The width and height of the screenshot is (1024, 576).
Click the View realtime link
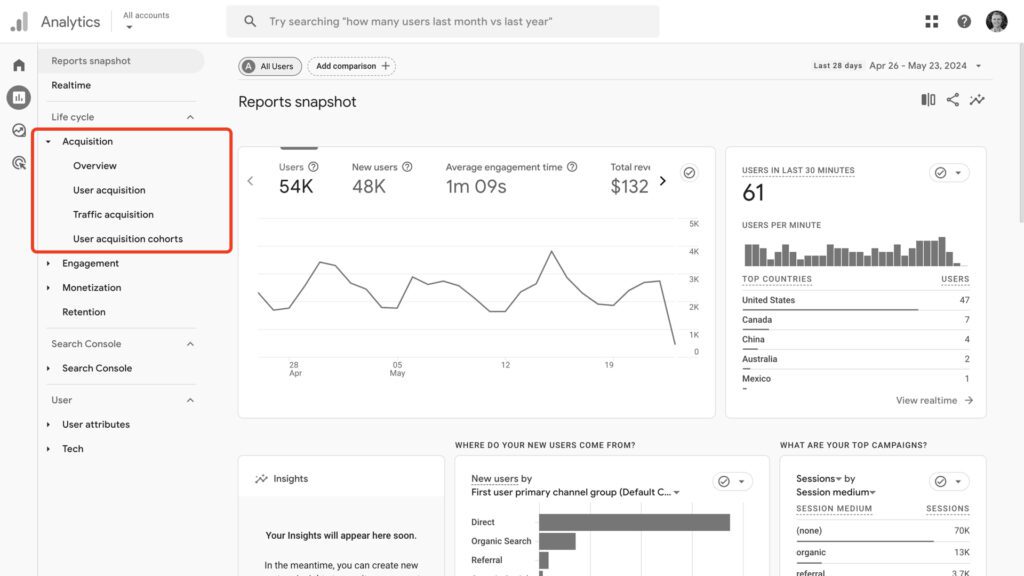[934, 400]
